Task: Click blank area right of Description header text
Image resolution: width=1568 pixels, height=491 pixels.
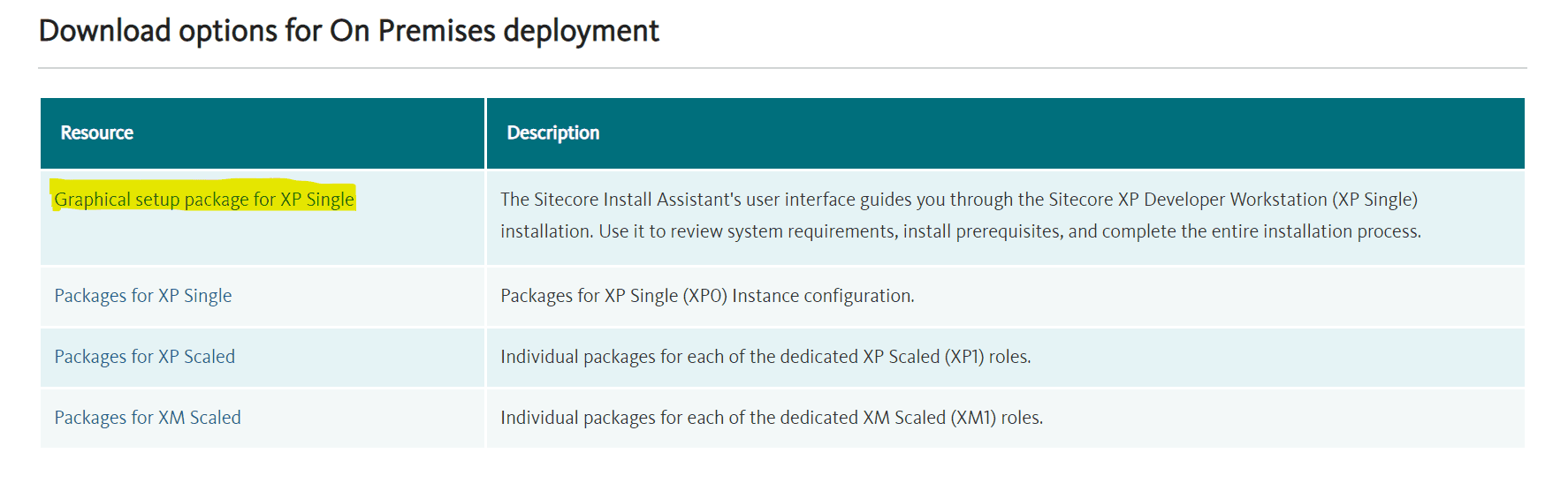Action: (x=1061, y=132)
